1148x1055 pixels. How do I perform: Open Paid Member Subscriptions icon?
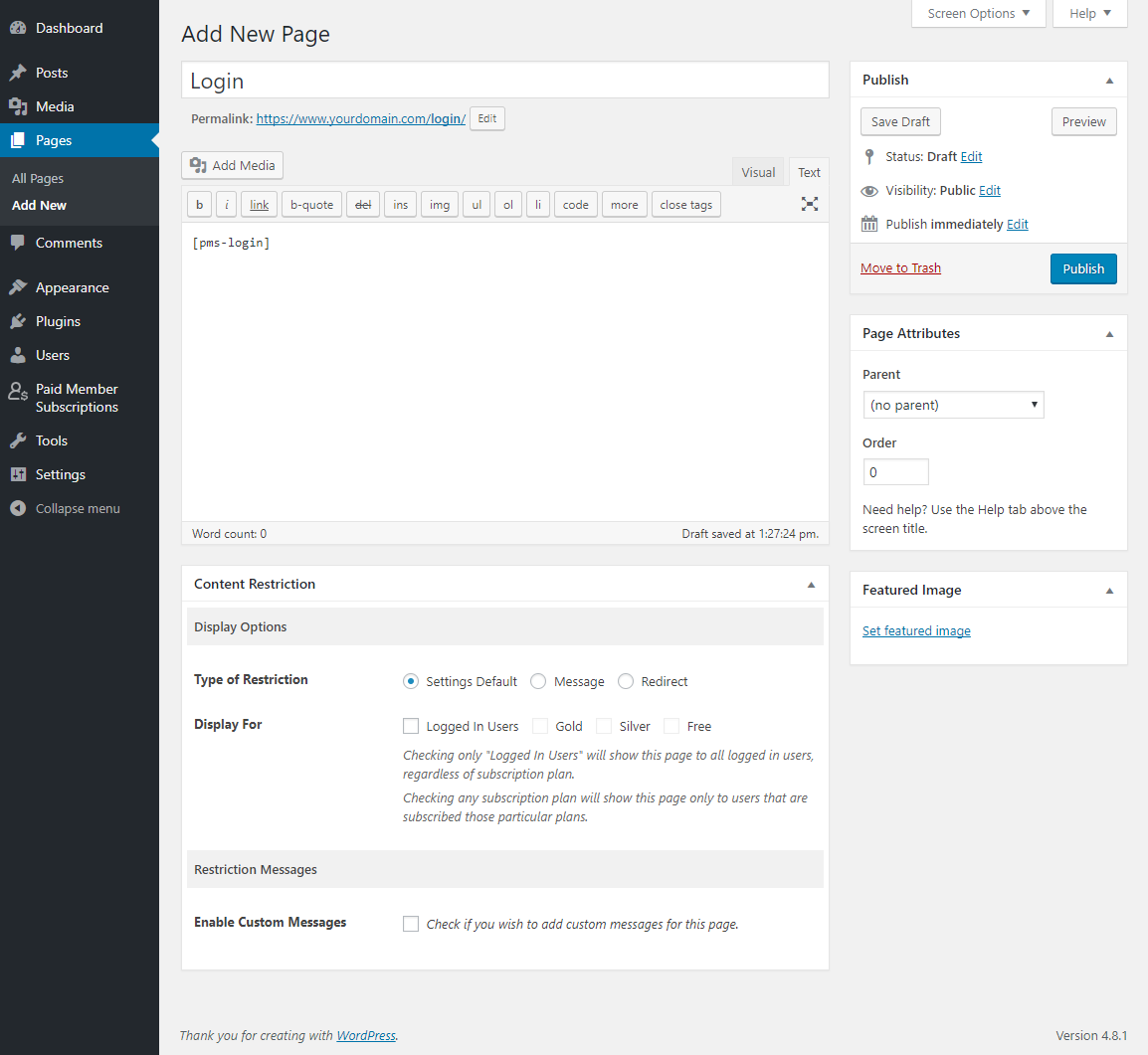[18, 391]
